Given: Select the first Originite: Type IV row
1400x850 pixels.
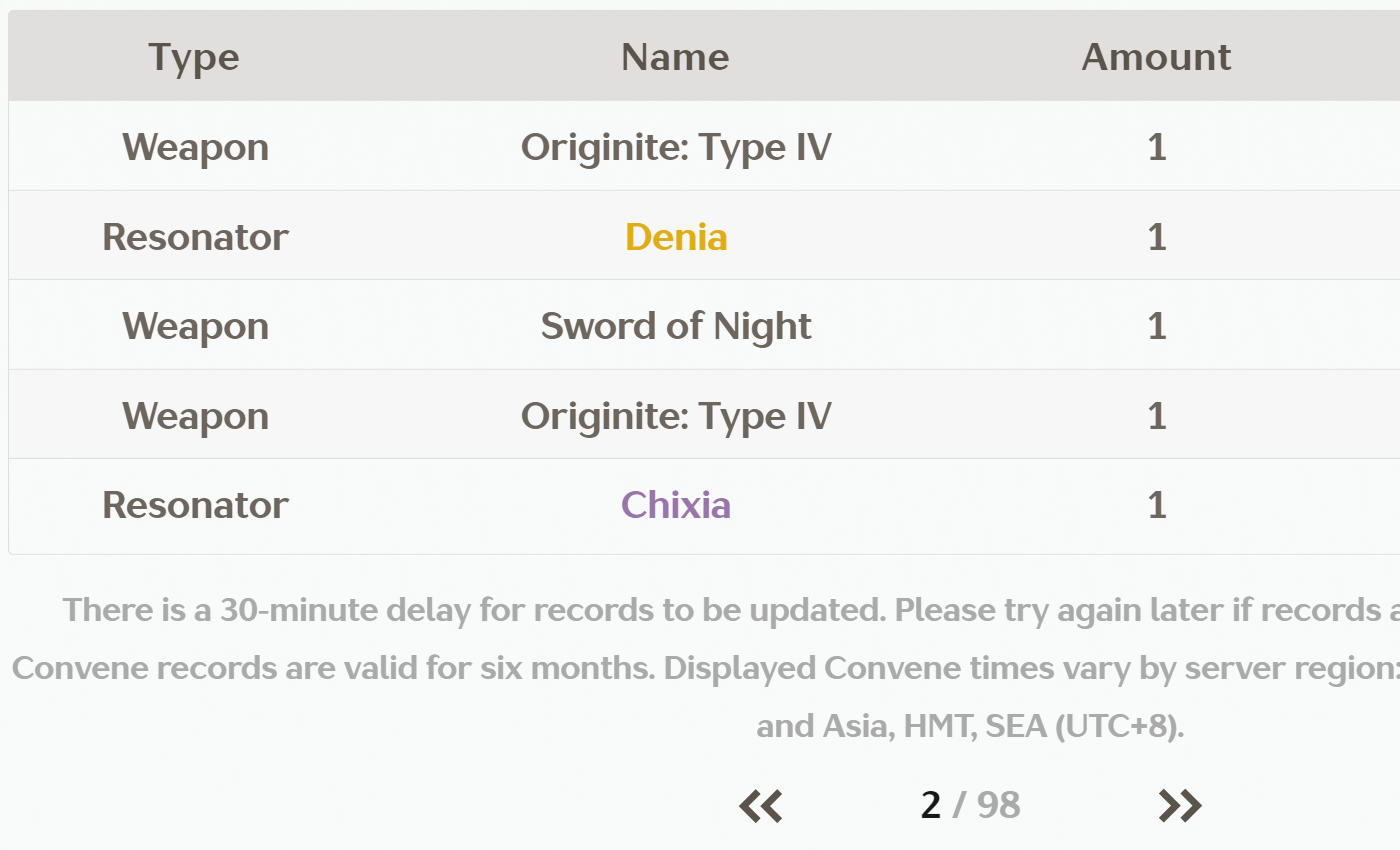Looking at the screenshot, I should pyautogui.click(x=704, y=147).
